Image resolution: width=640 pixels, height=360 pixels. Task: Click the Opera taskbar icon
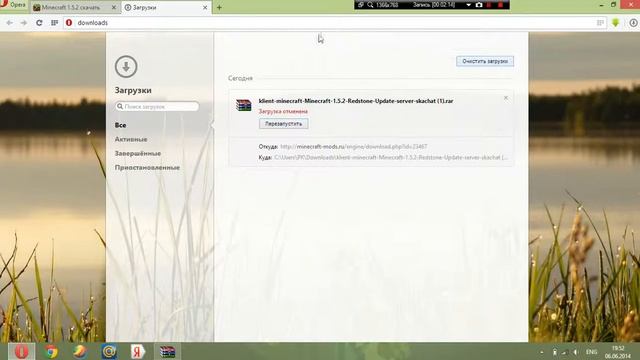pos(21,351)
